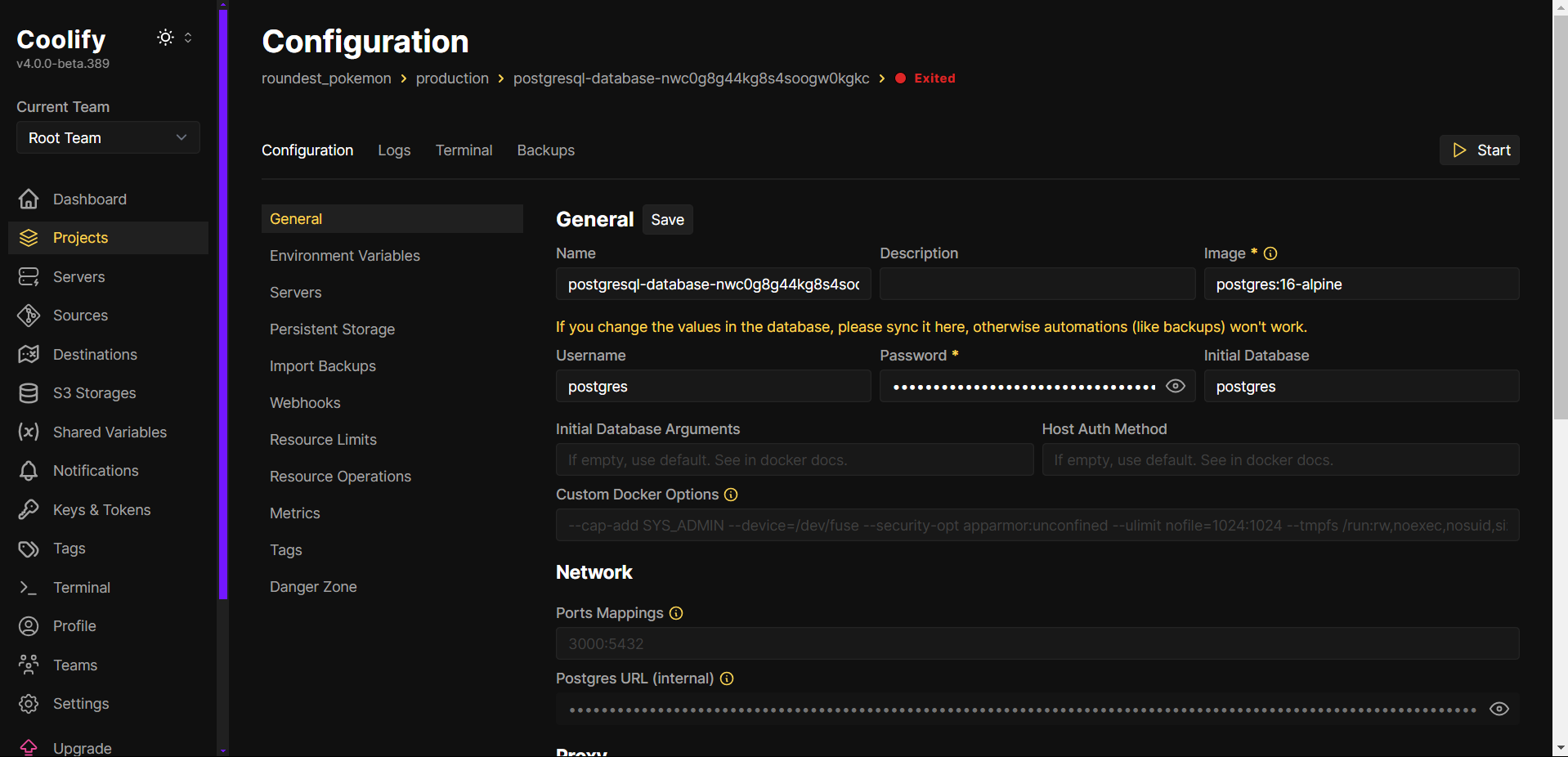
Task: Switch to the Terminal tab in top navigation
Action: point(464,150)
